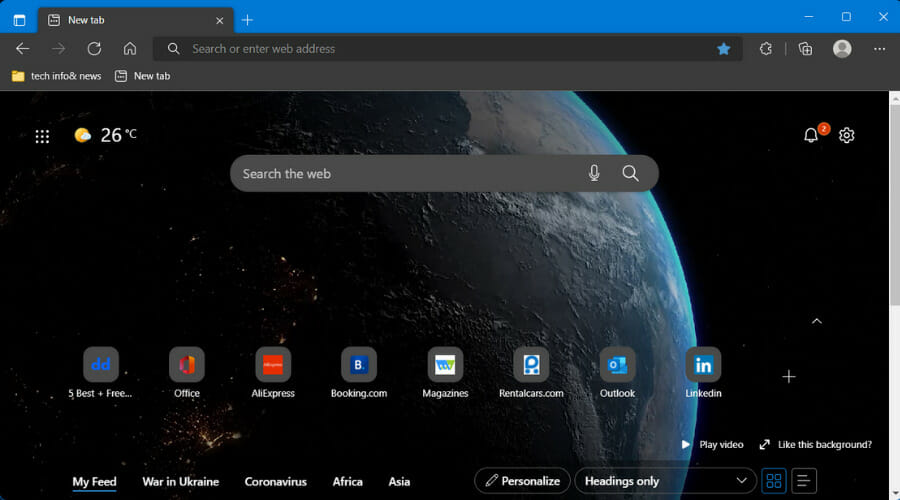Screen dimensions: 900x500
Task: Close the New tab browser tab
Action: pos(219,21)
